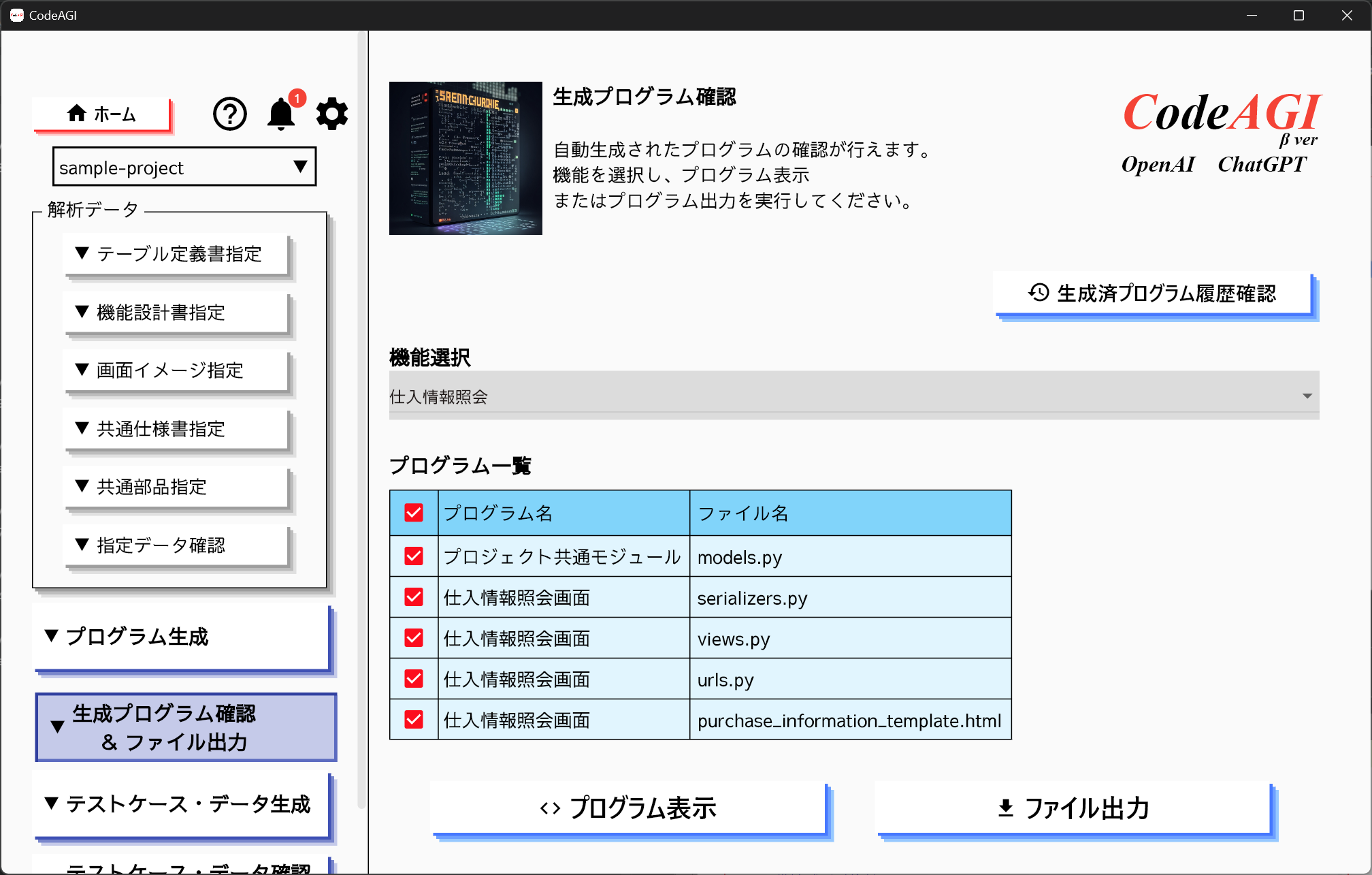This screenshot has width=1372, height=875.
Task: Open the 機能選択 dropdown showing 仕入情報照会
Action: [x=853, y=396]
